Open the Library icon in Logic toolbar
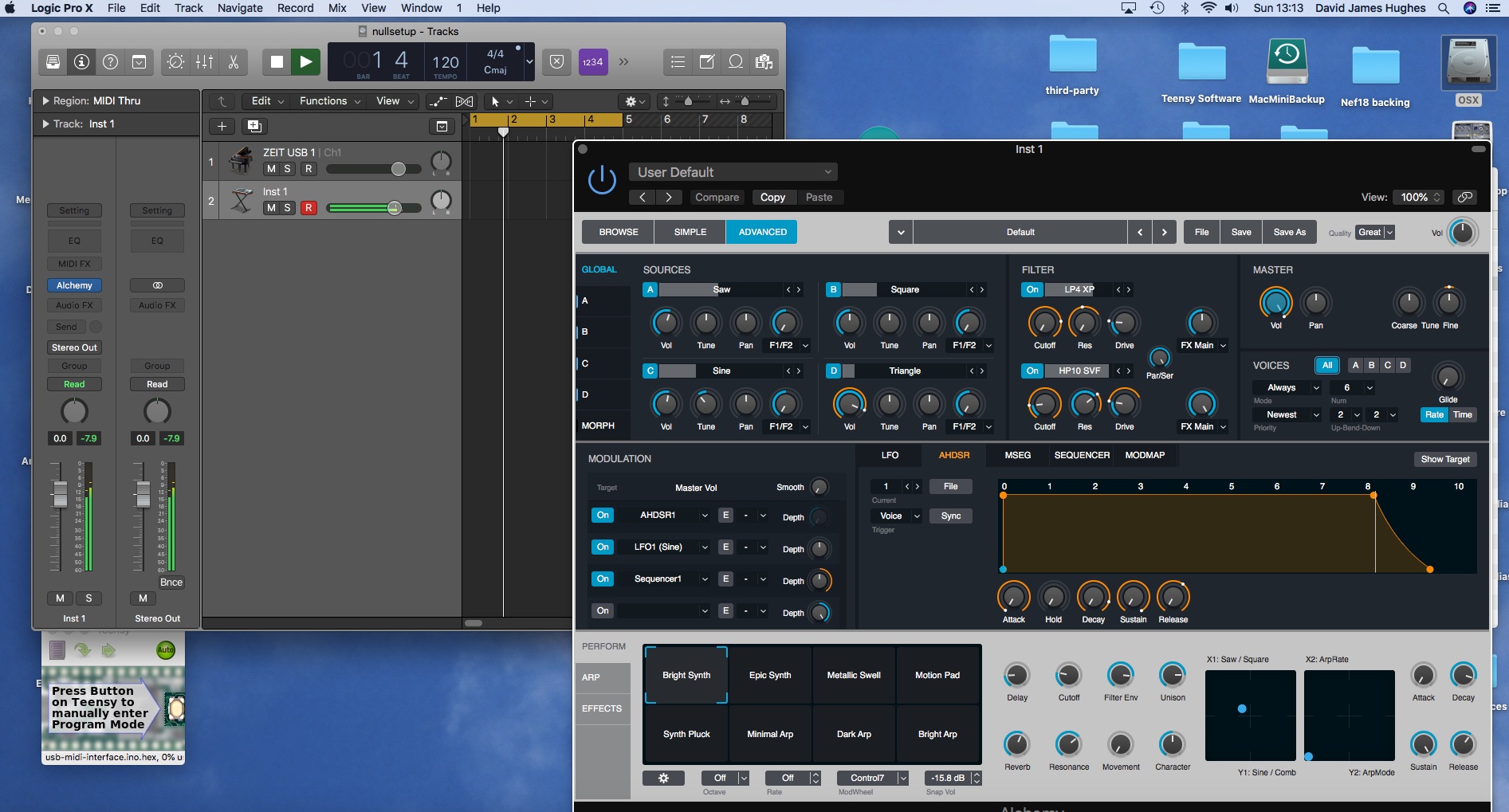 click(53, 62)
